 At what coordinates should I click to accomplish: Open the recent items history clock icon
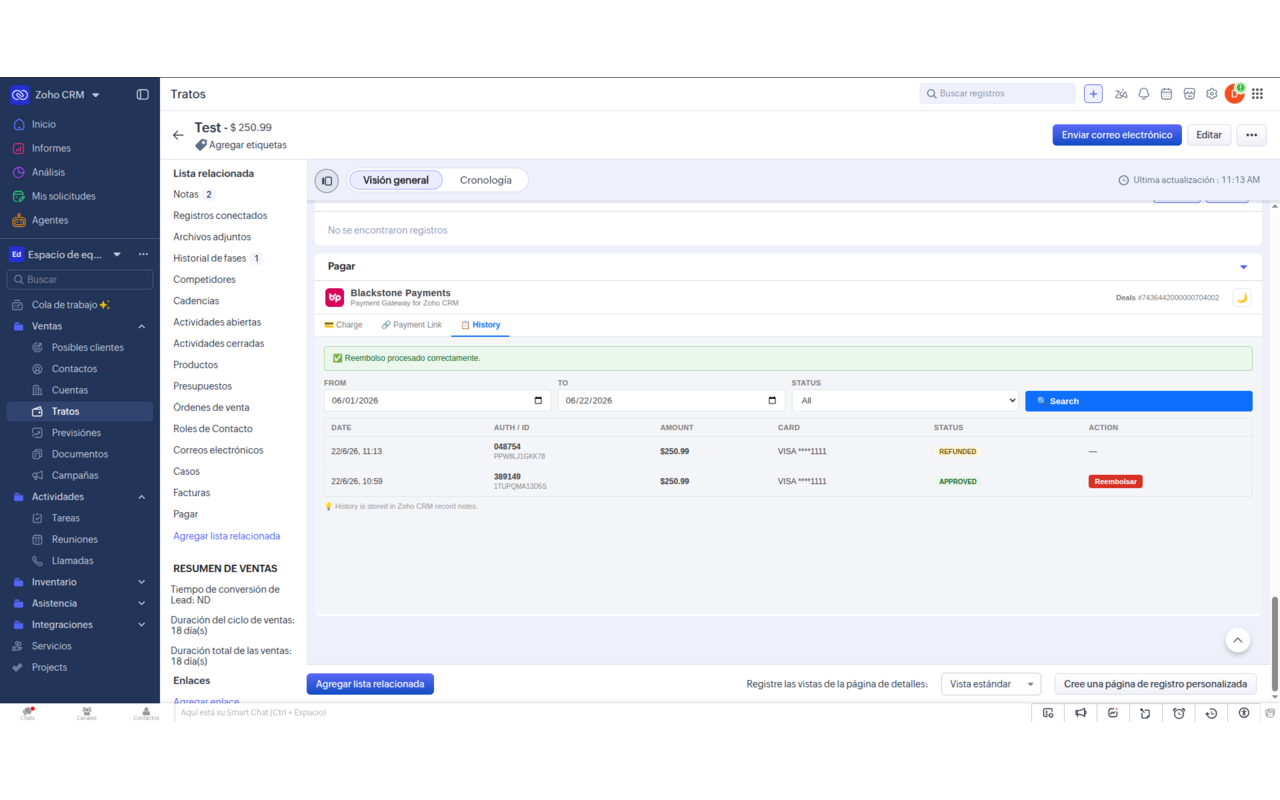1211,713
